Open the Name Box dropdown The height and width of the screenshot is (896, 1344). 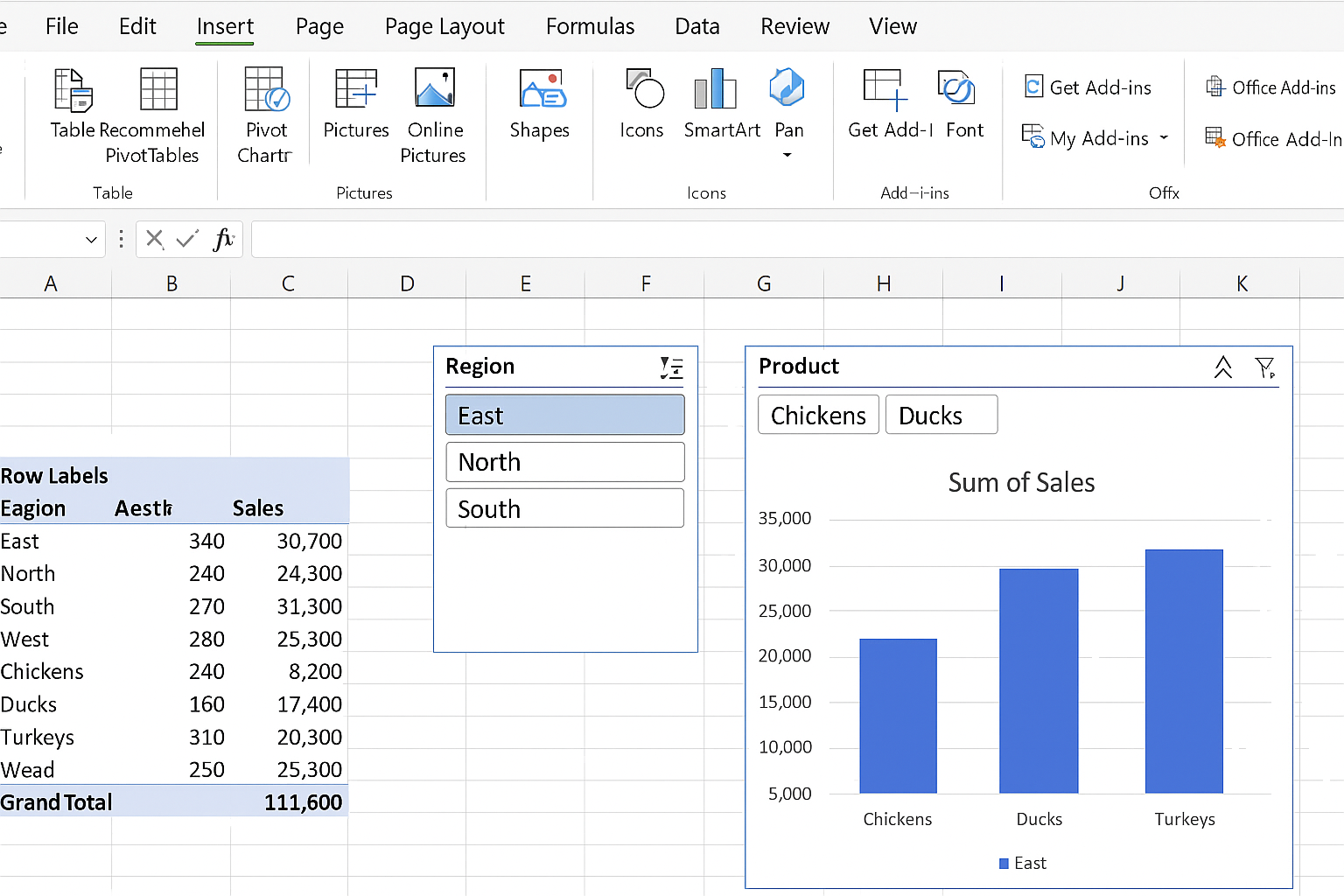(91, 239)
